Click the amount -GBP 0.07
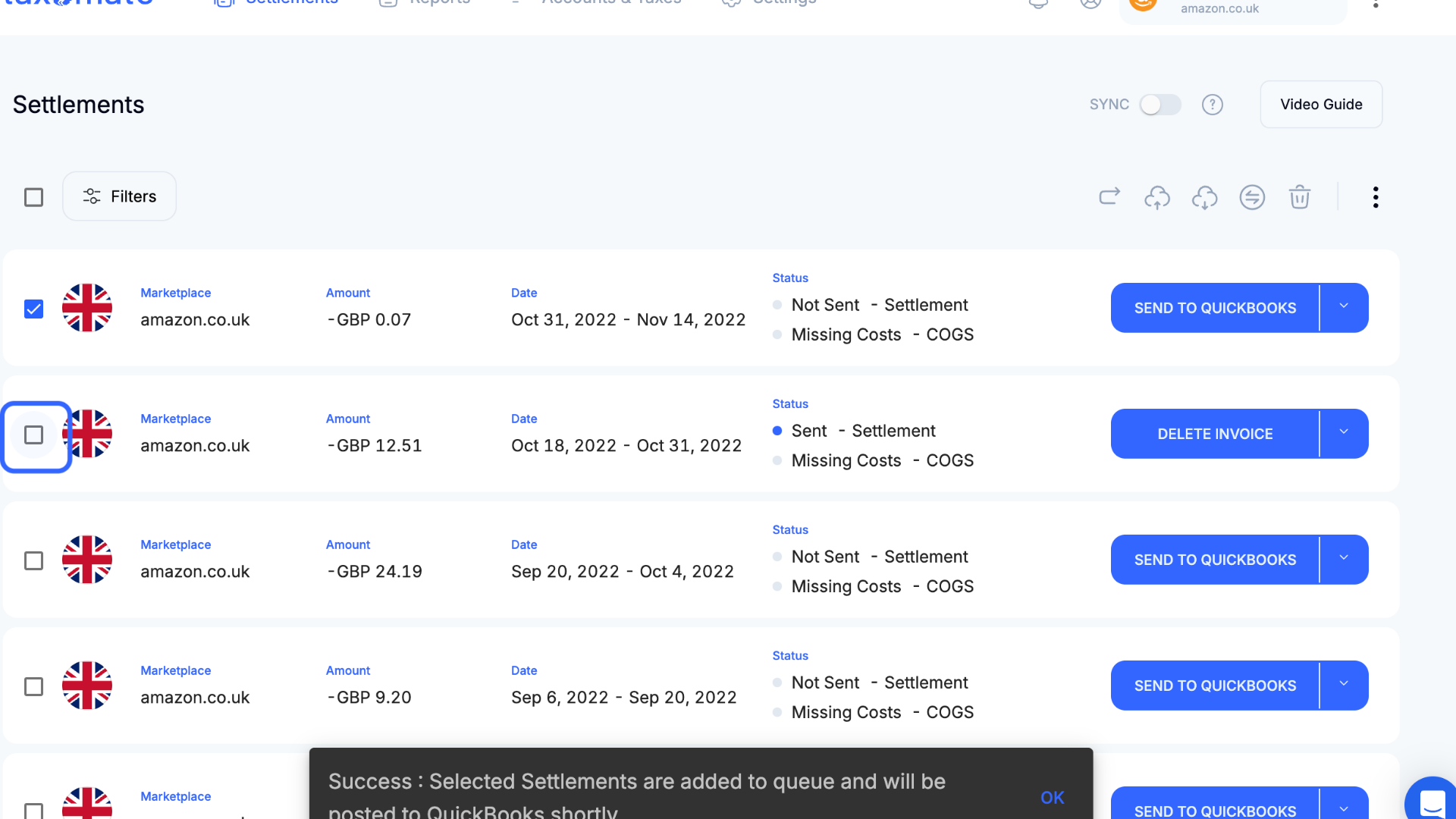The image size is (1456, 819). pyautogui.click(x=369, y=320)
